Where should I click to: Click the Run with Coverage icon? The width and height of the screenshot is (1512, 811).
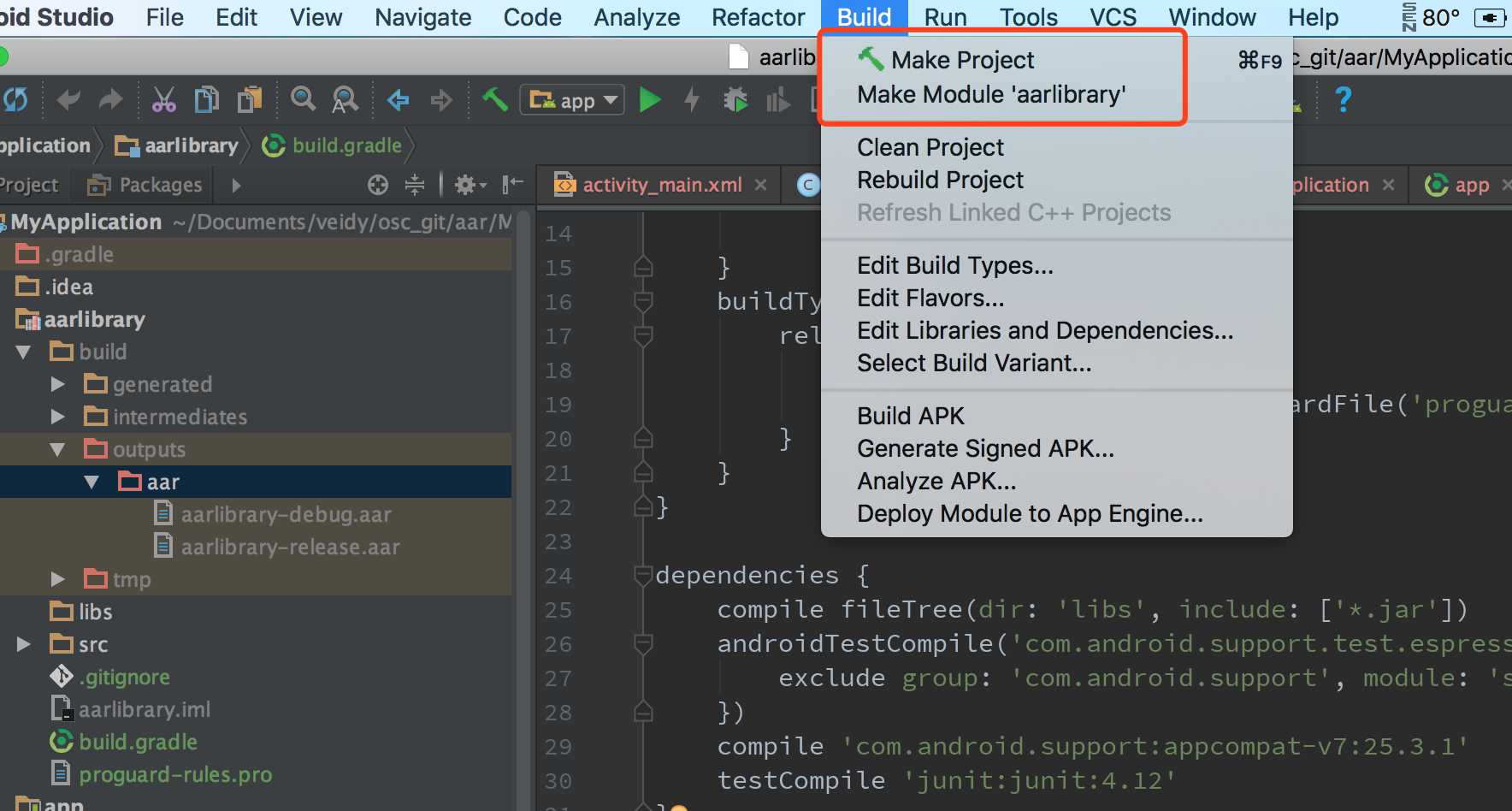tap(777, 101)
